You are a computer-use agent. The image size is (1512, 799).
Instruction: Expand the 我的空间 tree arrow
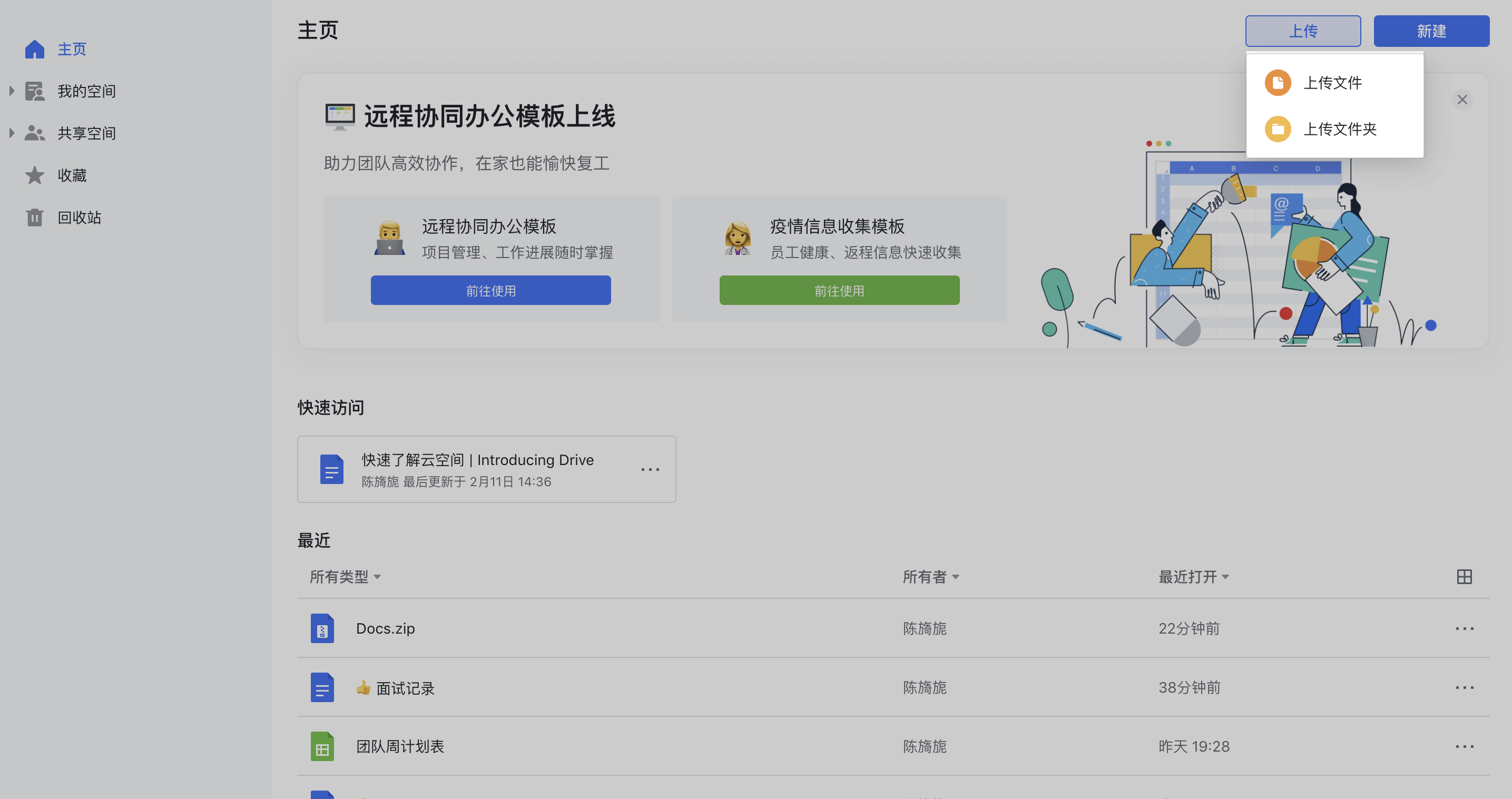coord(11,91)
